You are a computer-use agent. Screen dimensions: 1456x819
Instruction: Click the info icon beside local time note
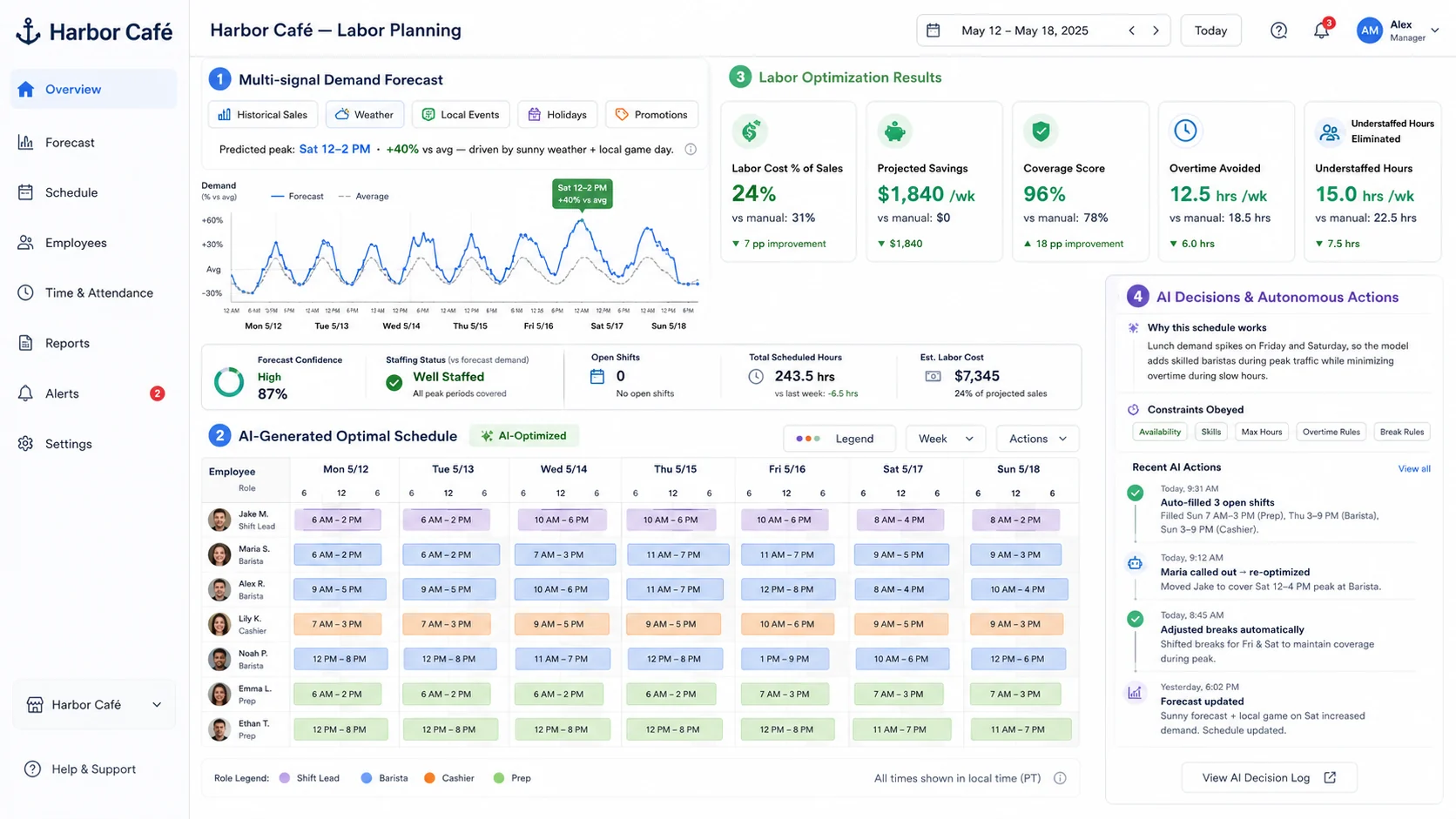[1060, 778]
